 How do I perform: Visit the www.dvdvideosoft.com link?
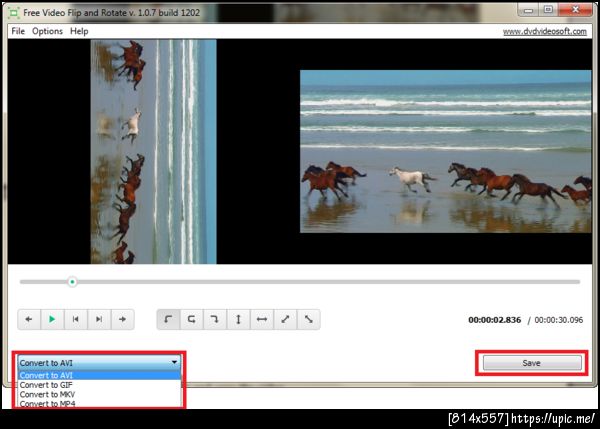545,31
